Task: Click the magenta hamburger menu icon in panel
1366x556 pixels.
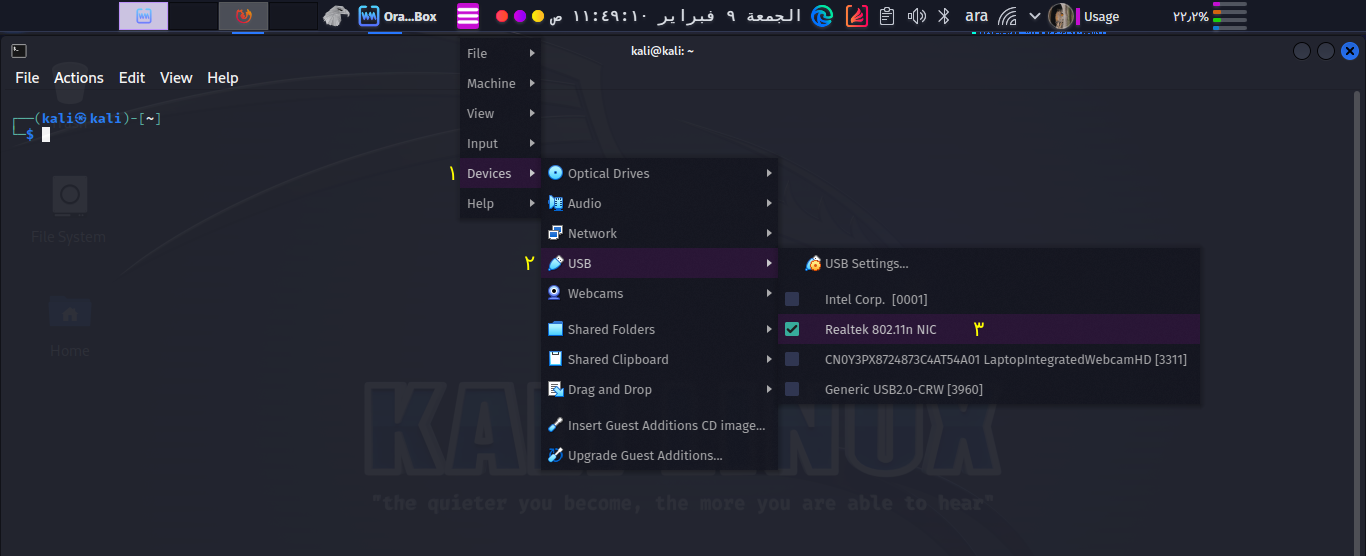Action: 468,16
